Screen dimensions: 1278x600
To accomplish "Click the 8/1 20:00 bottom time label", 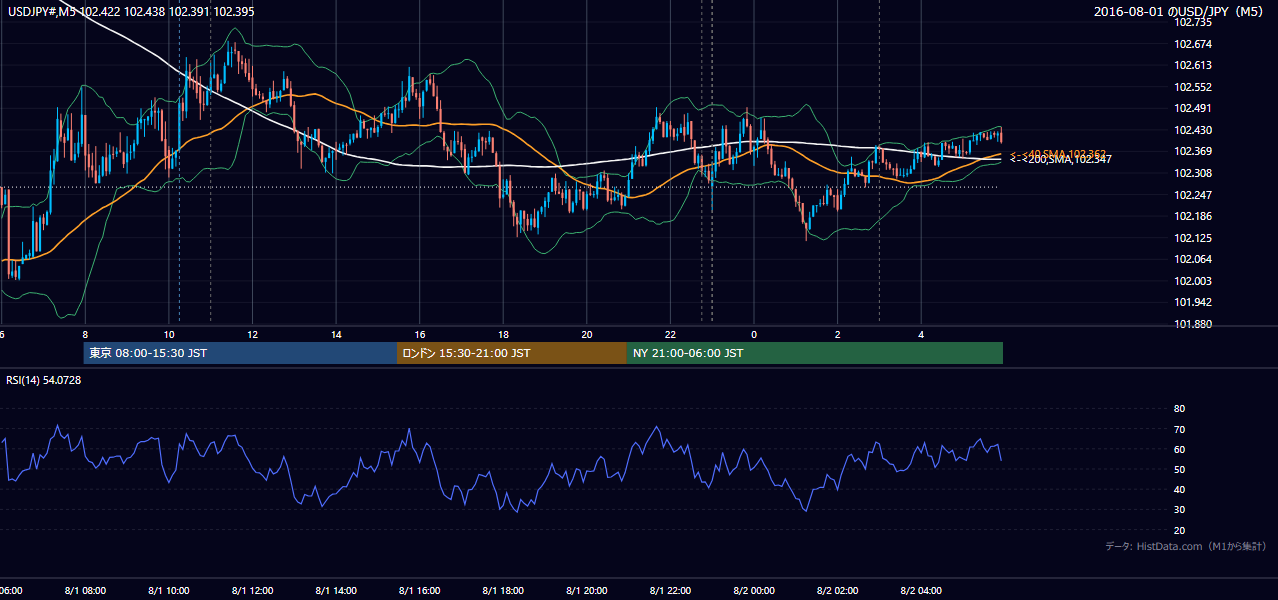I will point(587,591).
